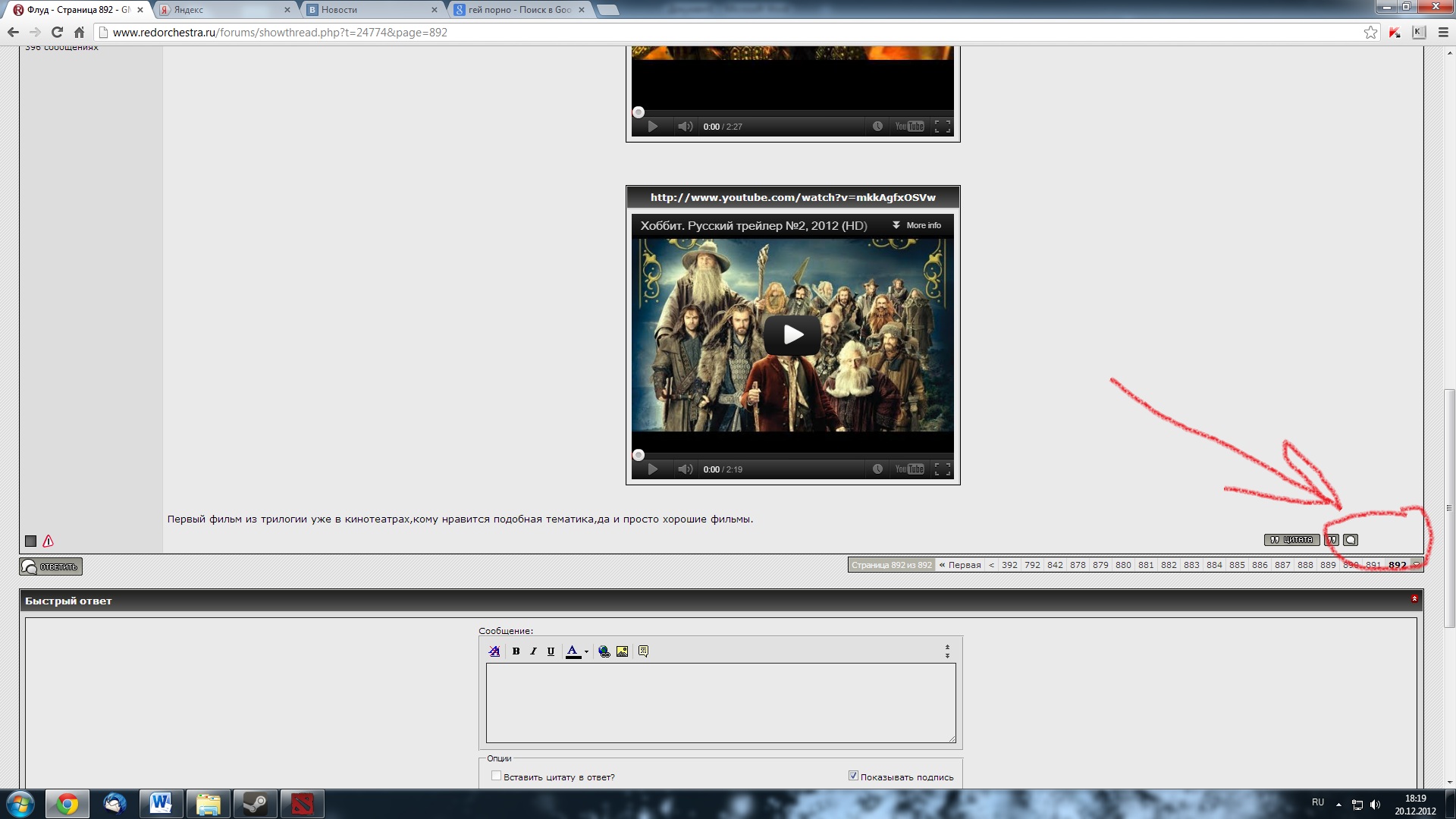Click page 891 navigation link
This screenshot has height=819, width=1456.
click(1374, 564)
